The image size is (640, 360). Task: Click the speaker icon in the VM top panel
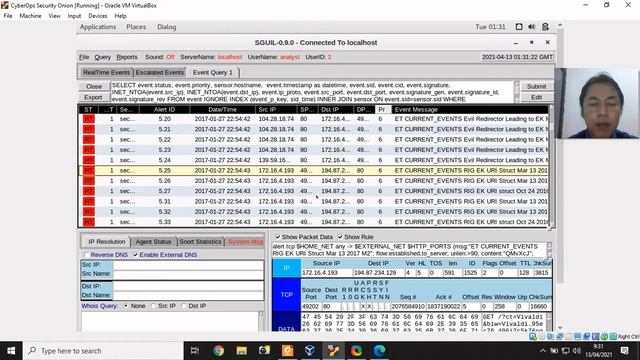click(532, 27)
